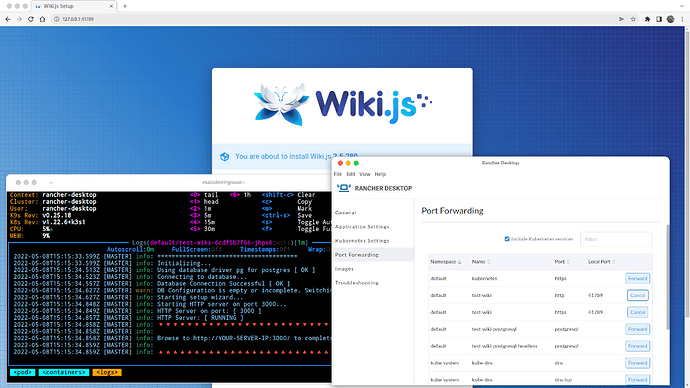Sort table by Port column
Viewport: 690px width, 388px height.
tap(562, 262)
